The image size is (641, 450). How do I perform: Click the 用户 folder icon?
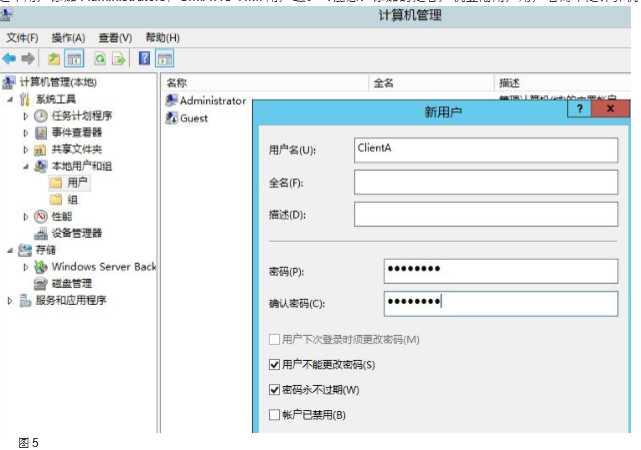pos(56,183)
